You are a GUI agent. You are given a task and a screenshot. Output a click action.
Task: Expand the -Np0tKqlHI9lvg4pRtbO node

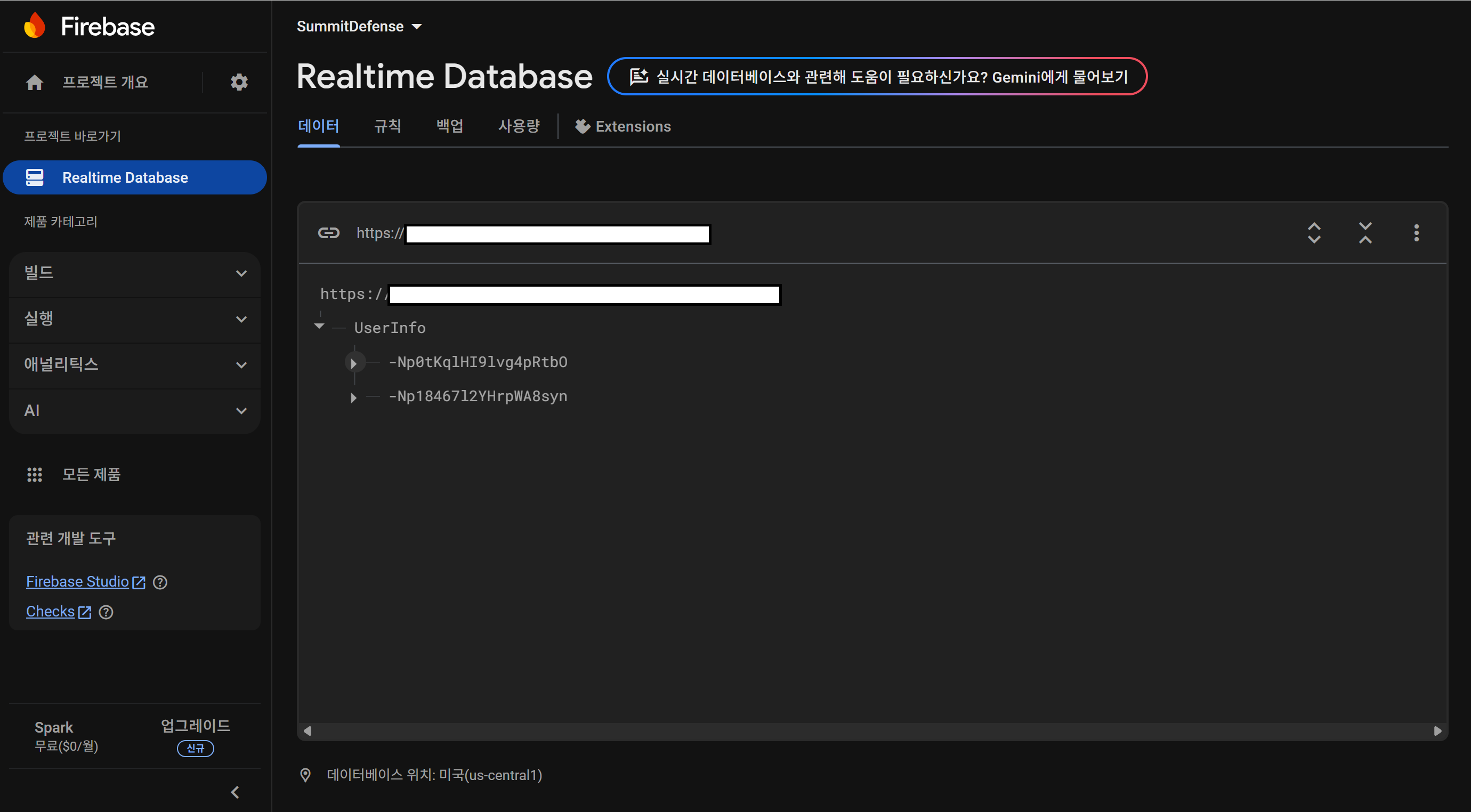tap(353, 363)
